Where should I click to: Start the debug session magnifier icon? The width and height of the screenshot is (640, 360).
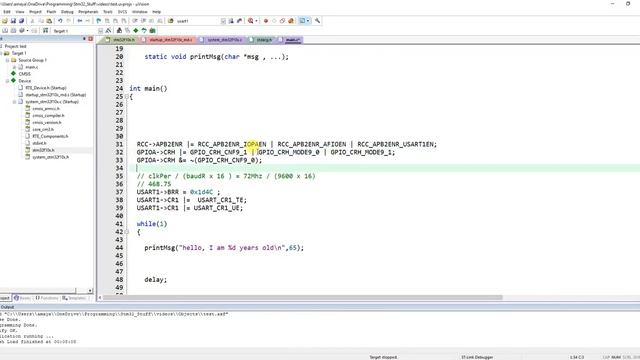tap(250, 21)
